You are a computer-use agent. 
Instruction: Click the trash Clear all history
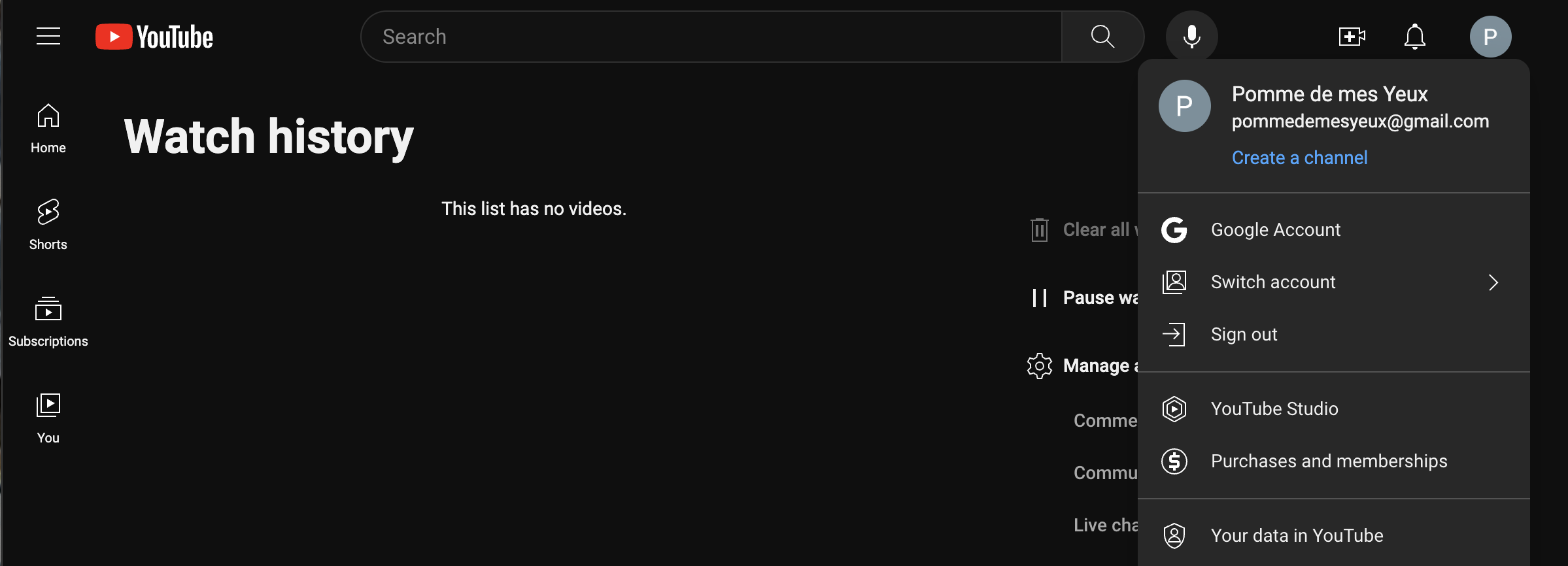(1083, 230)
